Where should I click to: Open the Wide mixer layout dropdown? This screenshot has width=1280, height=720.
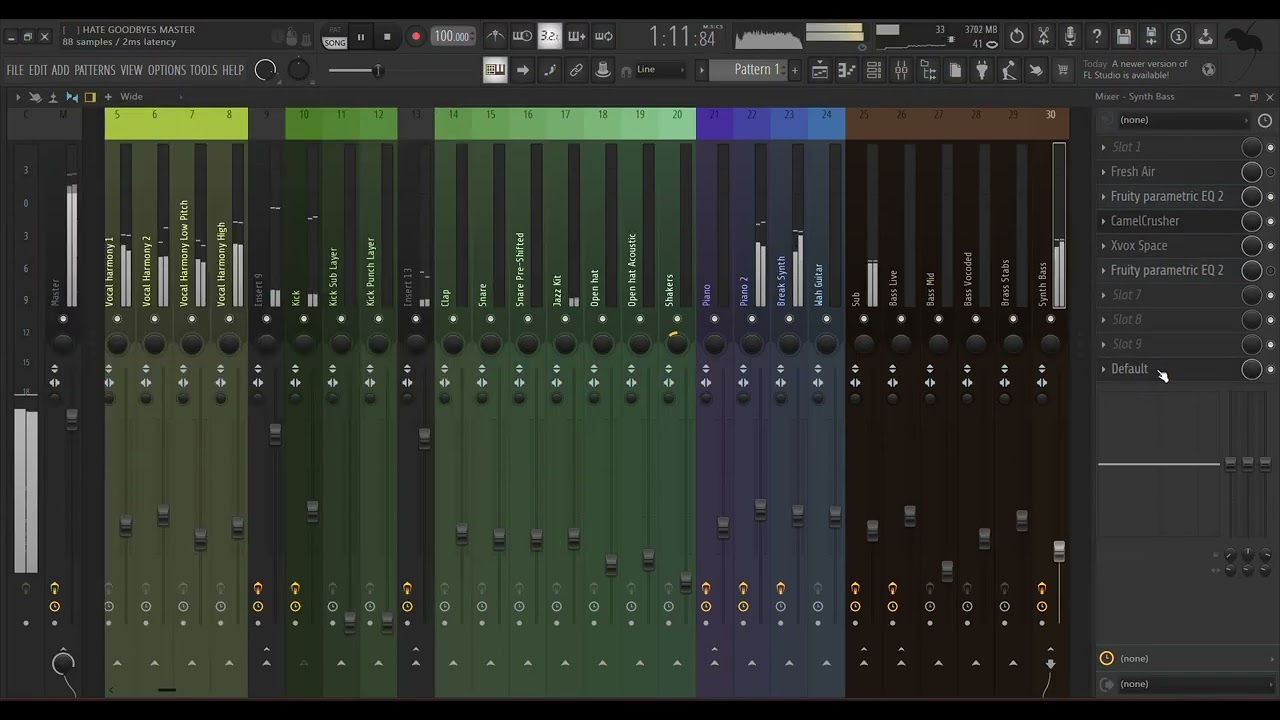(132, 97)
